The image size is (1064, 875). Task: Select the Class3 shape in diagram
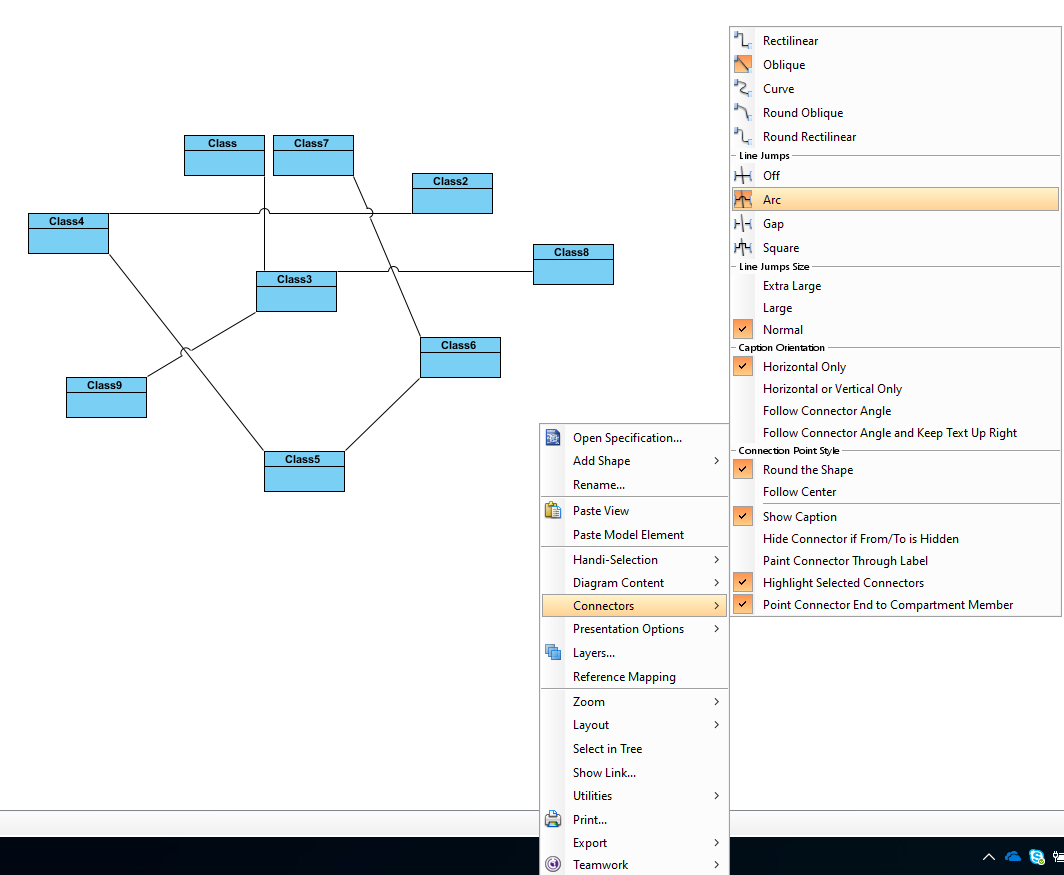[x=297, y=292]
